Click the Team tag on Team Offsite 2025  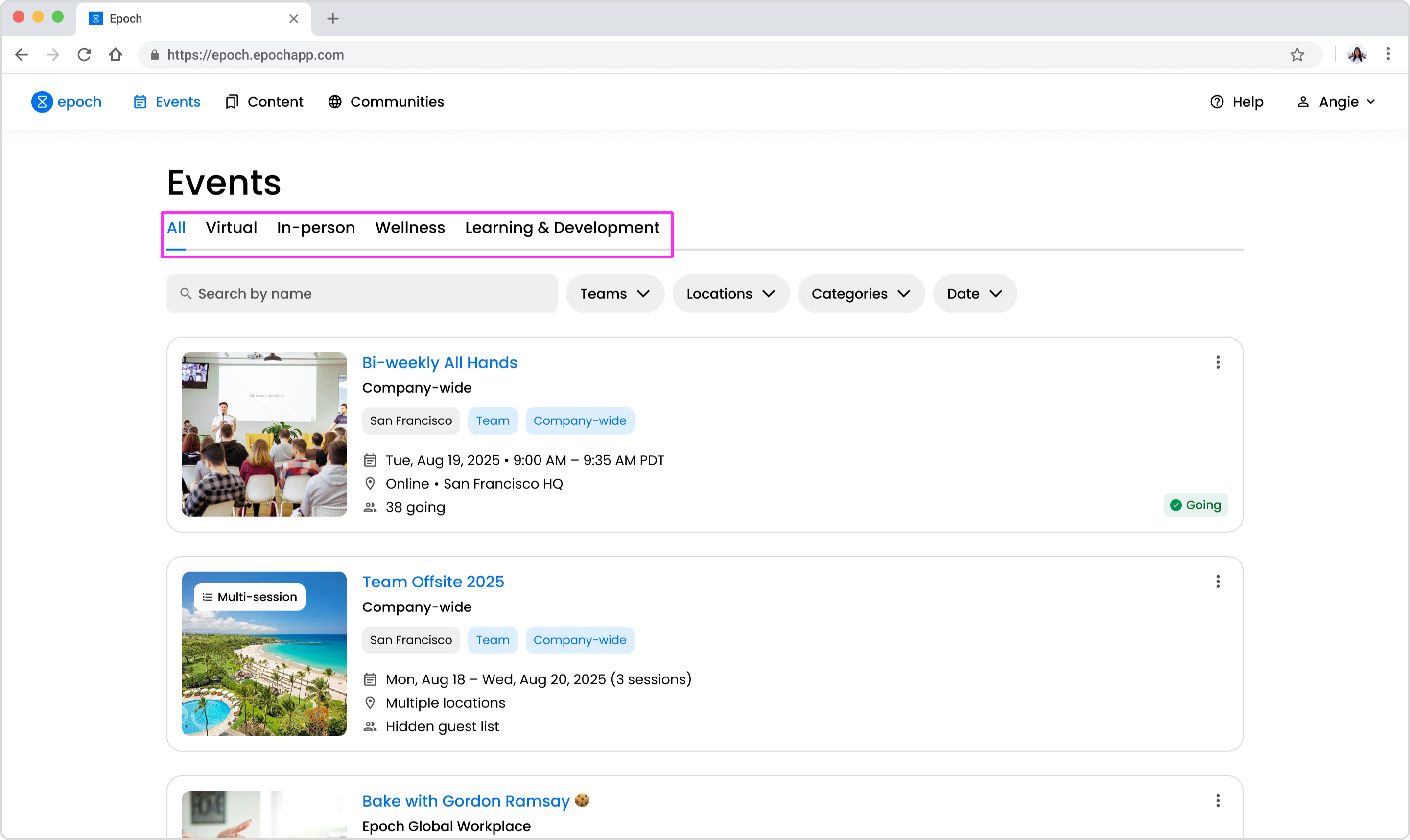click(493, 640)
